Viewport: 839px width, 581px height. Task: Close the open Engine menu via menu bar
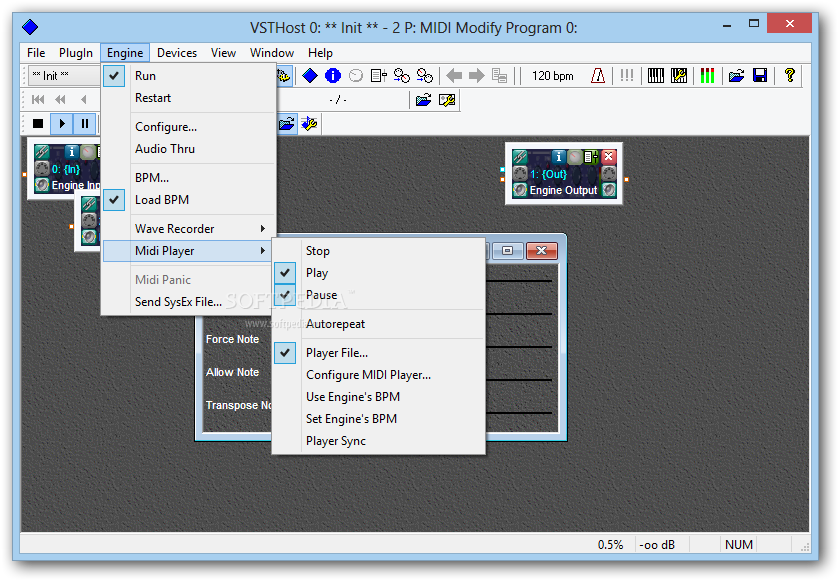click(125, 53)
